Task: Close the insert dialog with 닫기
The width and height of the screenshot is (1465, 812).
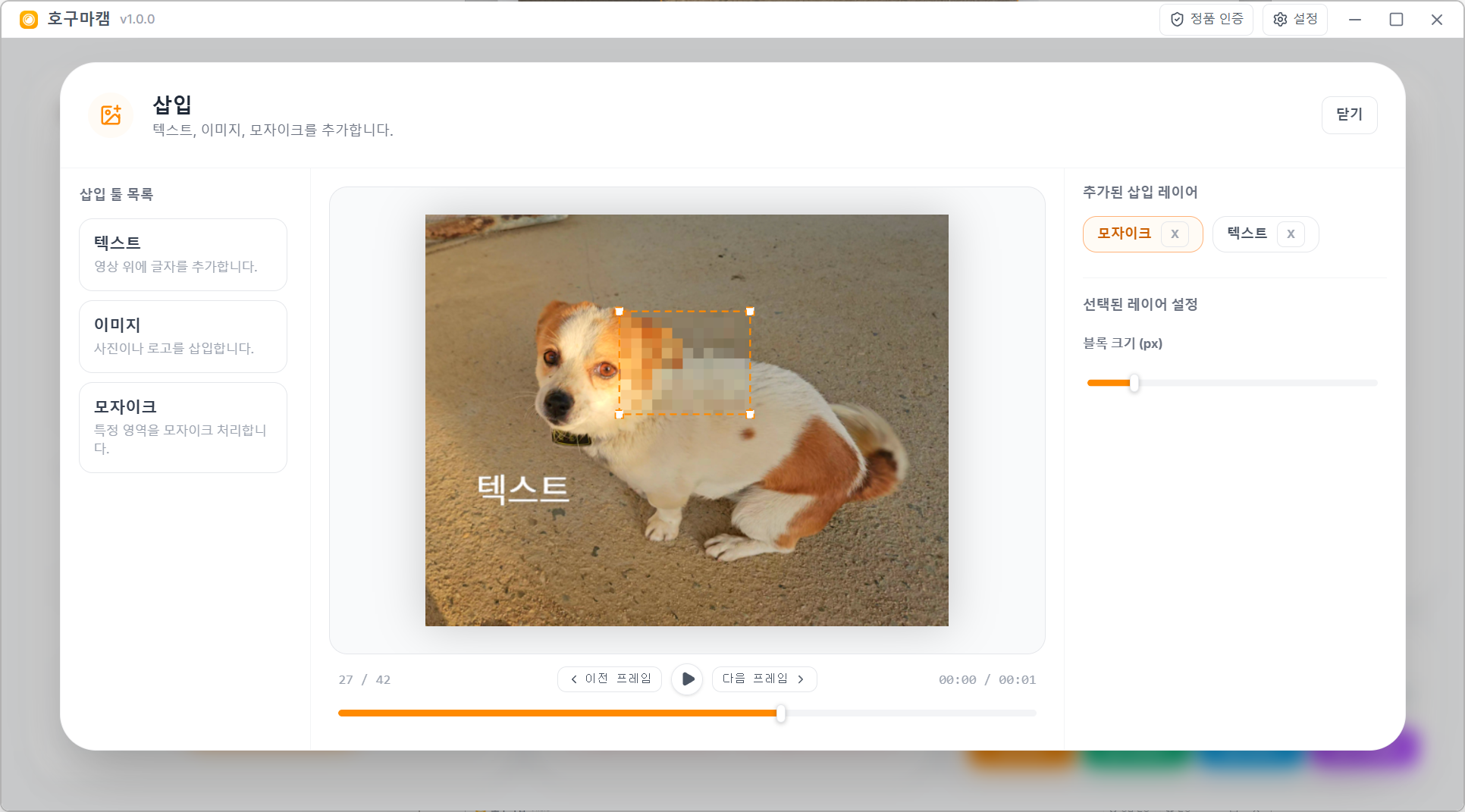Action: 1349,114
